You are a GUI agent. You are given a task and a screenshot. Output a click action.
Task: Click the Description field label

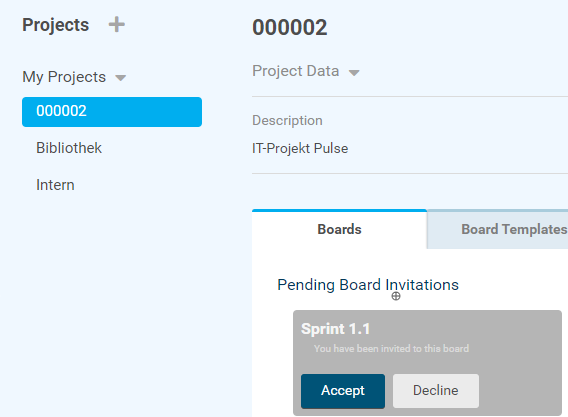click(x=287, y=121)
